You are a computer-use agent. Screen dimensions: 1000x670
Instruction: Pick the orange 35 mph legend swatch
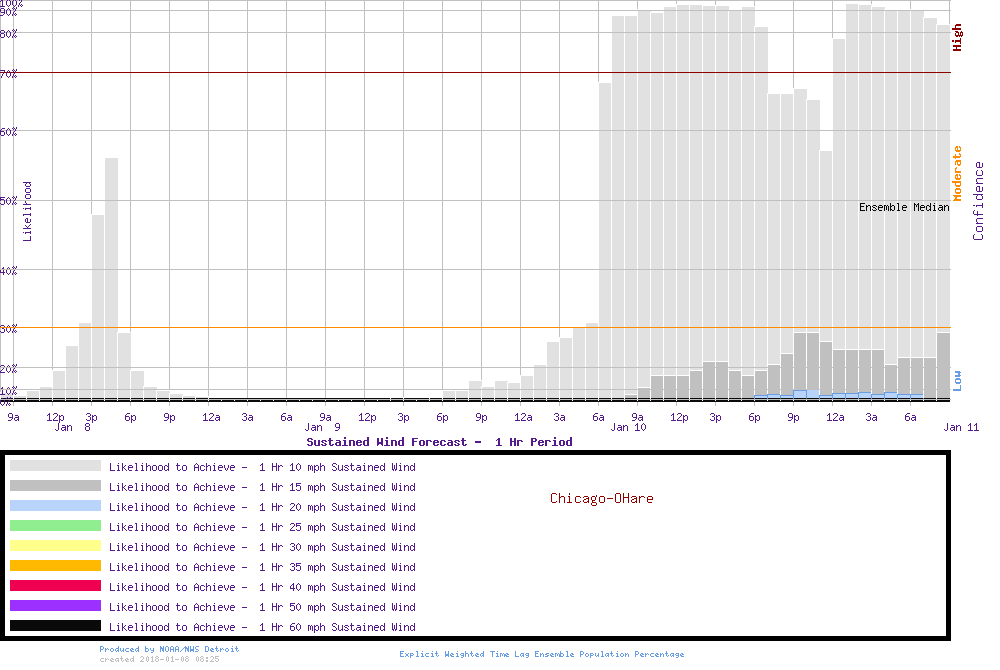click(55, 566)
